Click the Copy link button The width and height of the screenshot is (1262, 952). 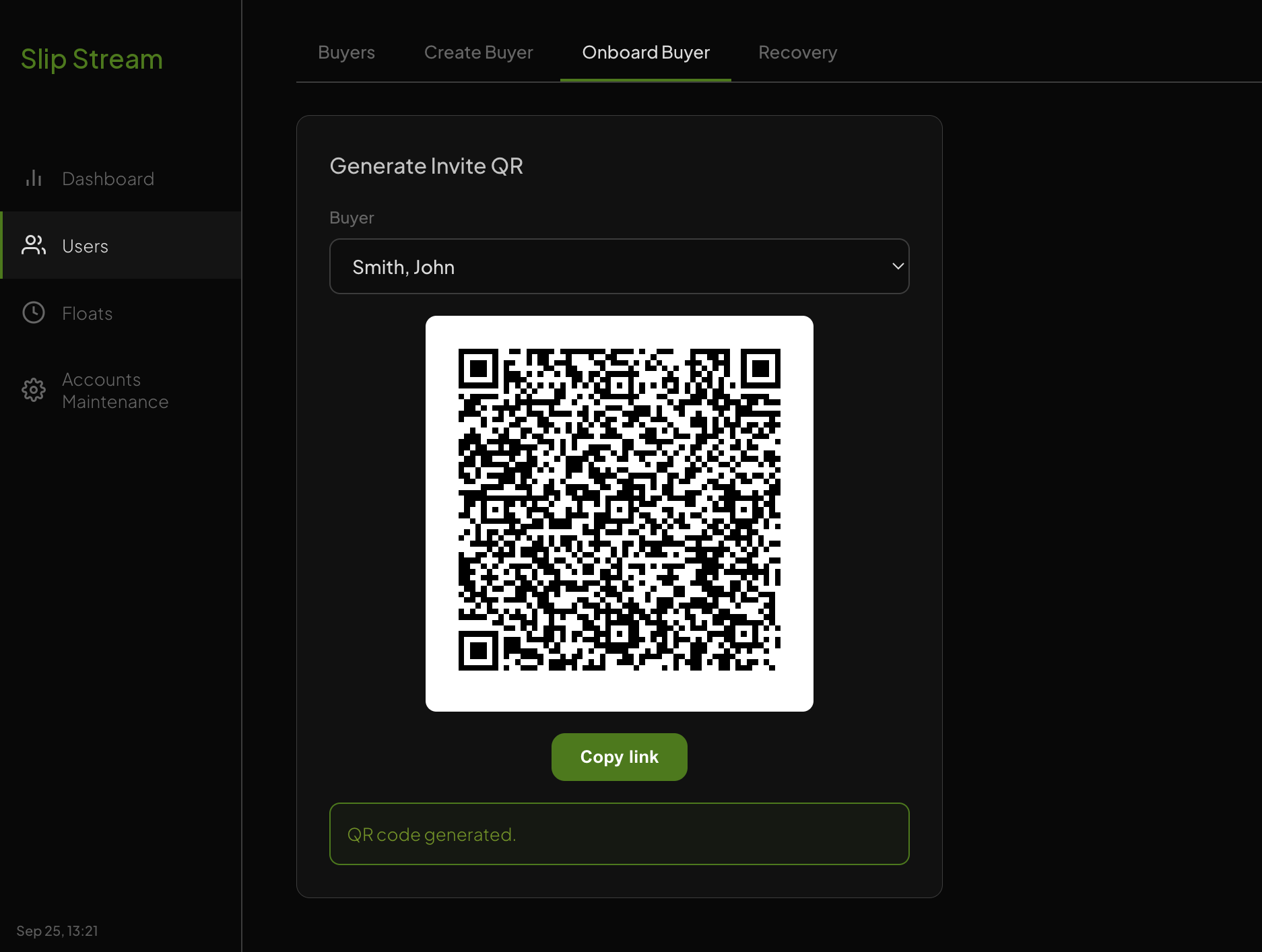coord(619,757)
